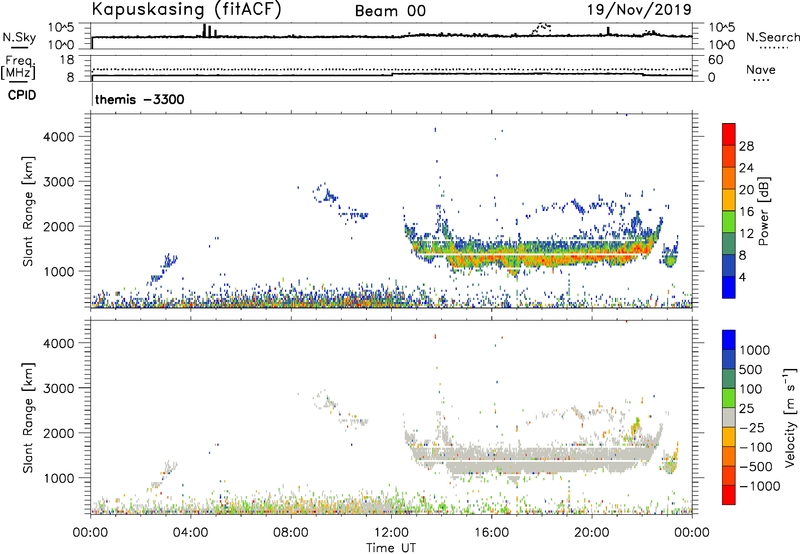Click the "16" value on Power colorbar
Viewport: 800px width, 554px height.
pyautogui.click(x=746, y=212)
